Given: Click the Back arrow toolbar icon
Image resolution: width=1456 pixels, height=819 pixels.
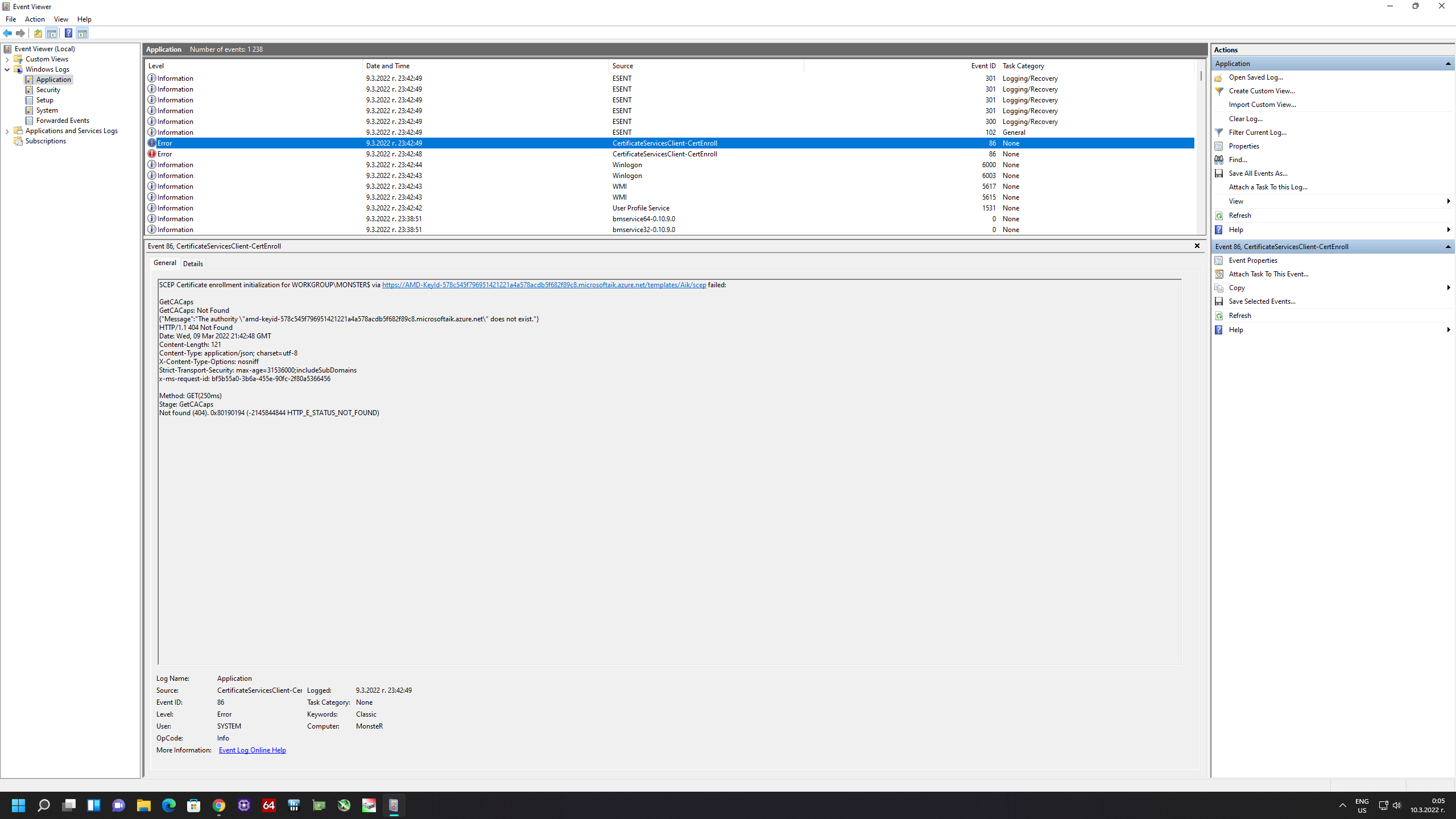Looking at the screenshot, I should [x=7, y=33].
